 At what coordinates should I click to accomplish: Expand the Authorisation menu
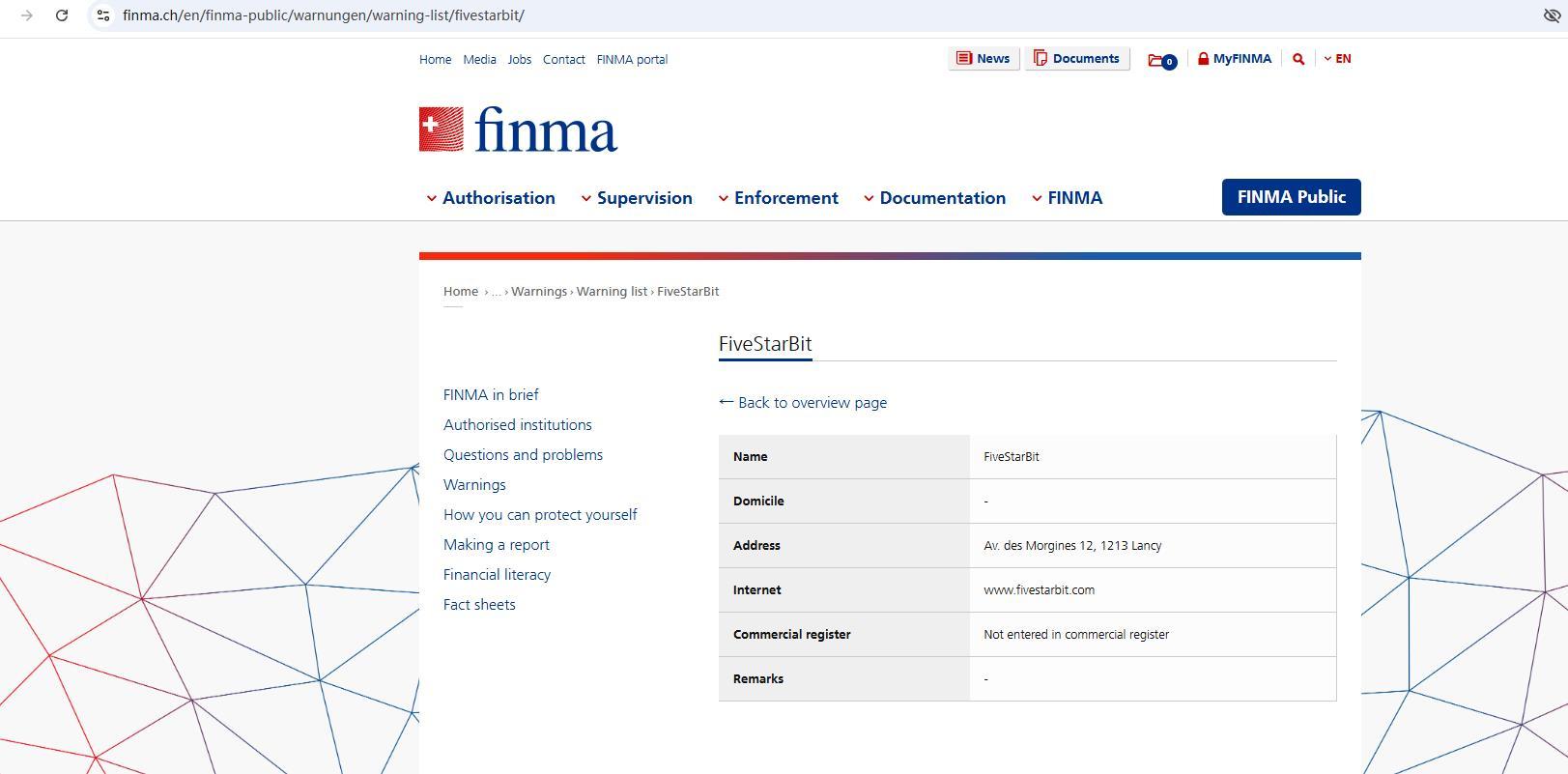(491, 198)
